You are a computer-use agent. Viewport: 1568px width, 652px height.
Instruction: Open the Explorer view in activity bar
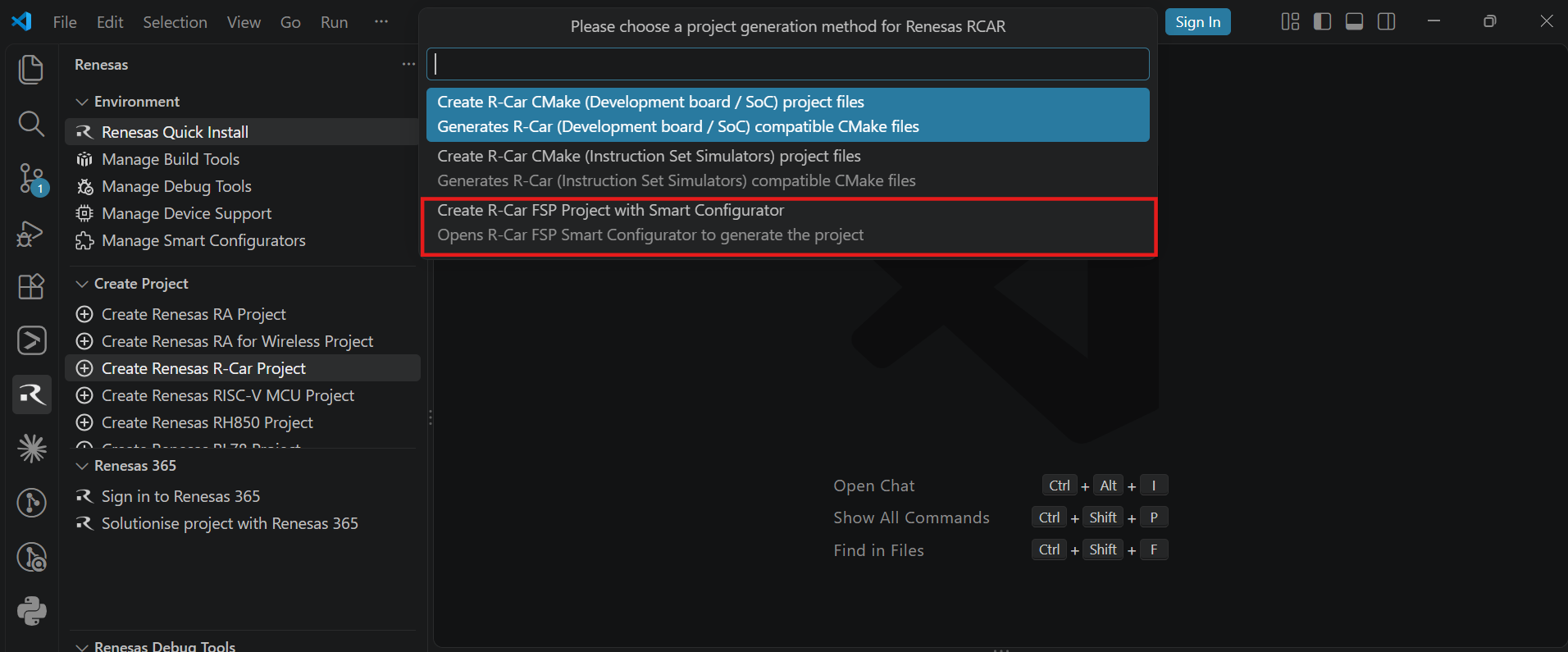(31, 70)
